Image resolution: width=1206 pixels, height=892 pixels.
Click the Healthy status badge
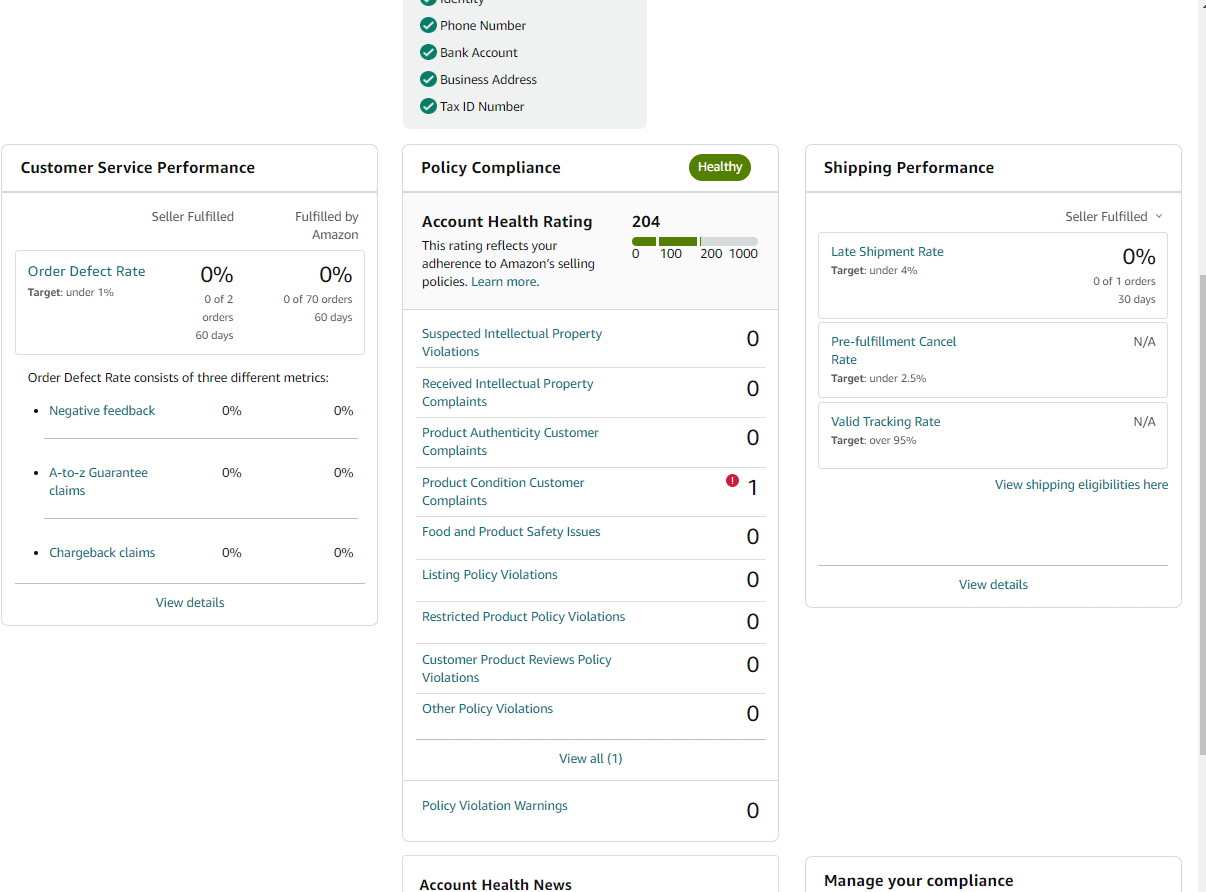pyautogui.click(x=720, y=167)
